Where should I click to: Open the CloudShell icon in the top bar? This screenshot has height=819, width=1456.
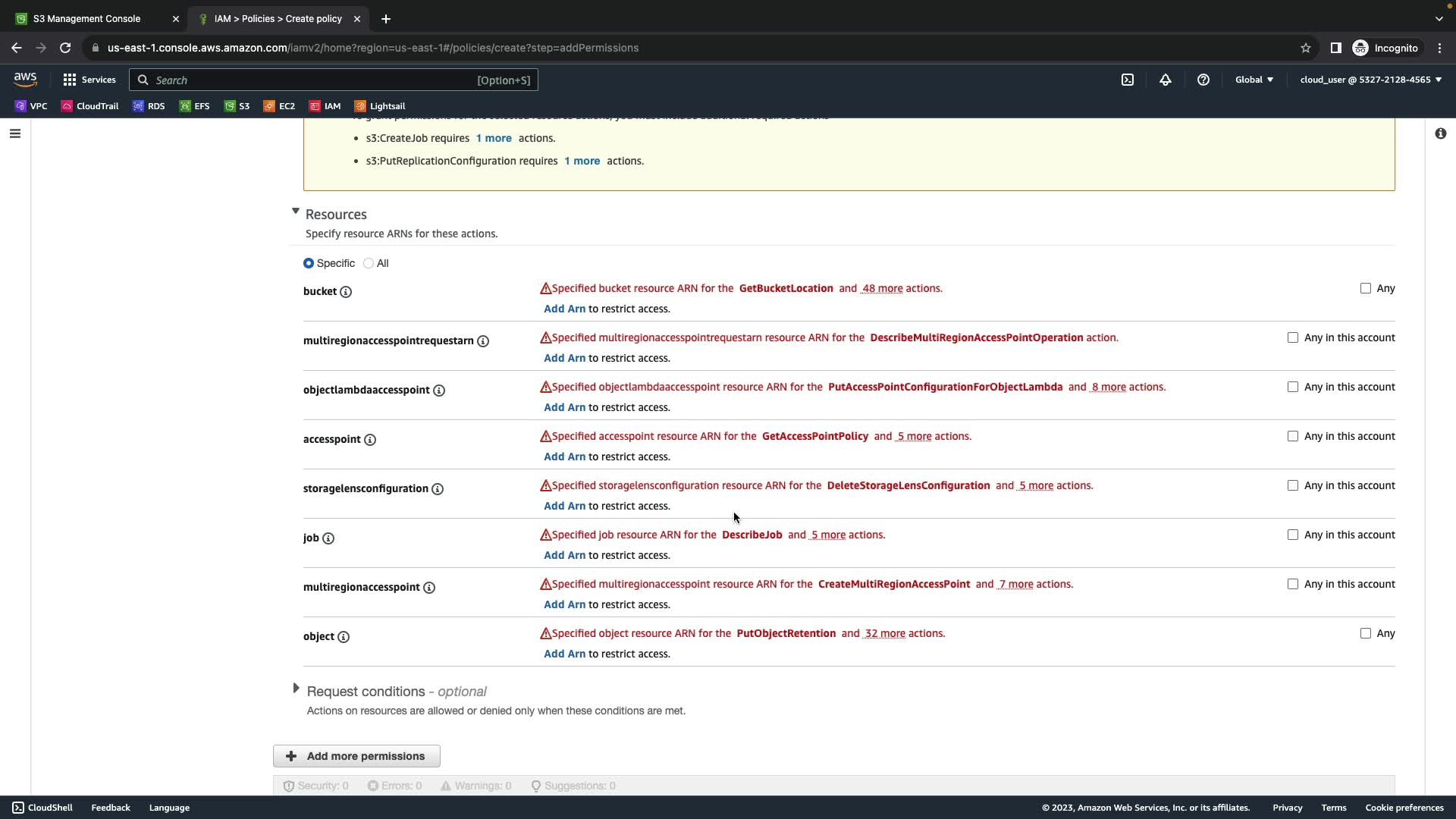pyautogui.click(x=1128, y=80)
